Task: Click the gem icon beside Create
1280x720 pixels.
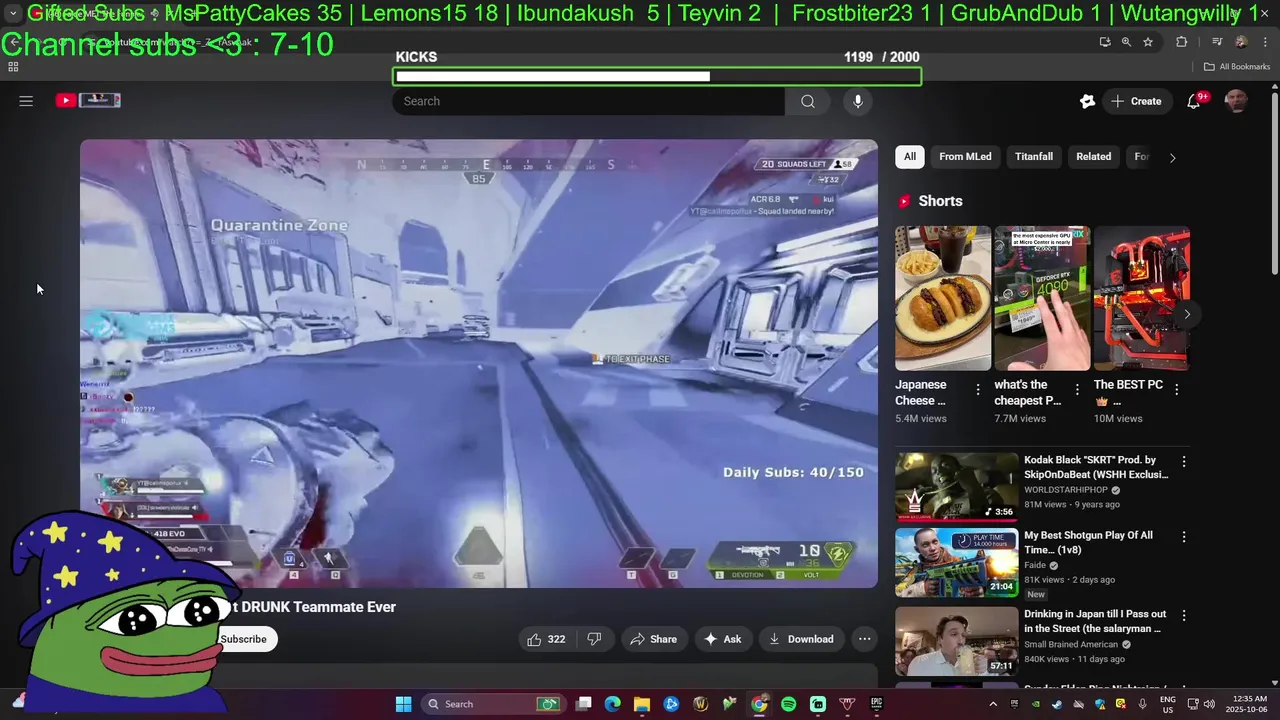Action: pos(1088,101)
